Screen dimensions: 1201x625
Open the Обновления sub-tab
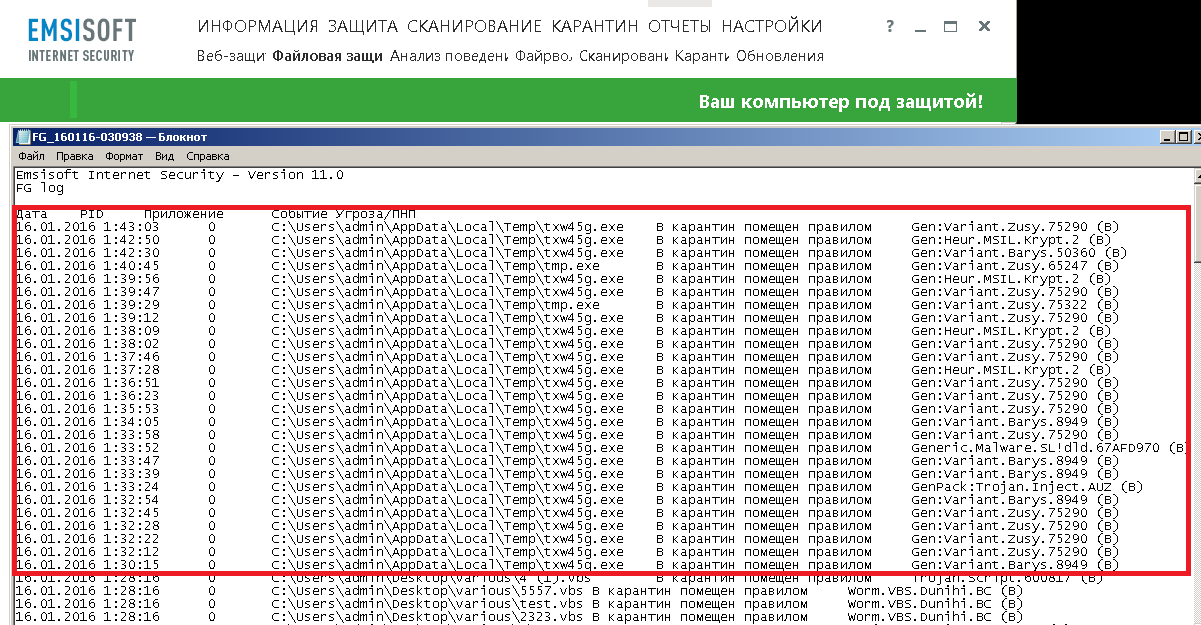780,56
